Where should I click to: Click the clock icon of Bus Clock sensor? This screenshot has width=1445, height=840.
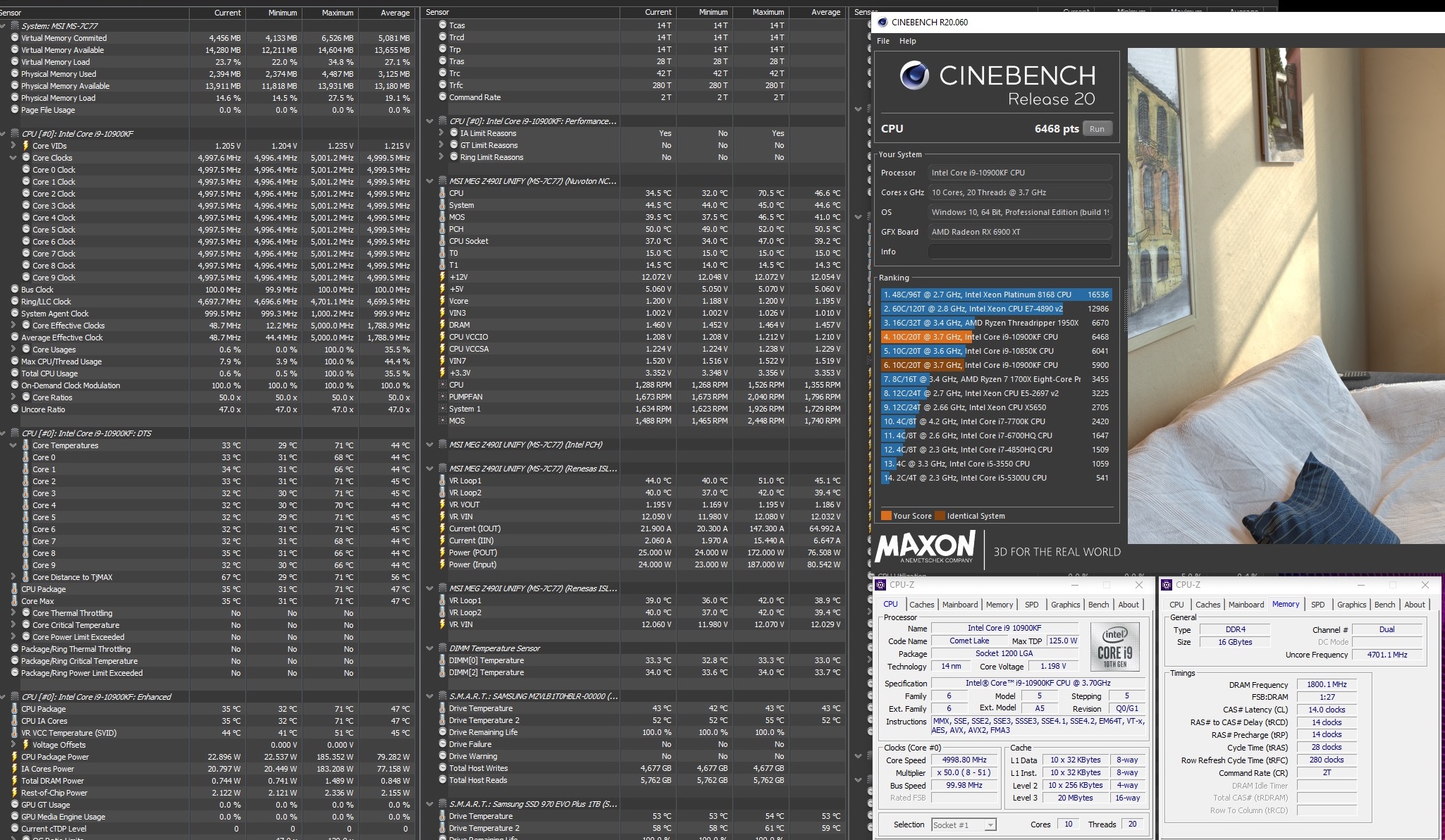pyautogui.click(x=15, y=290)
